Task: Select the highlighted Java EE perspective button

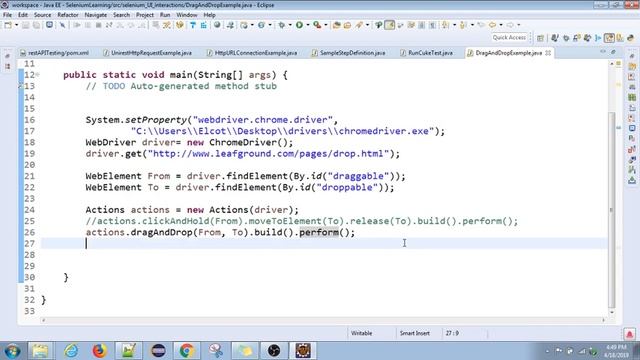Action: point(609,38)
